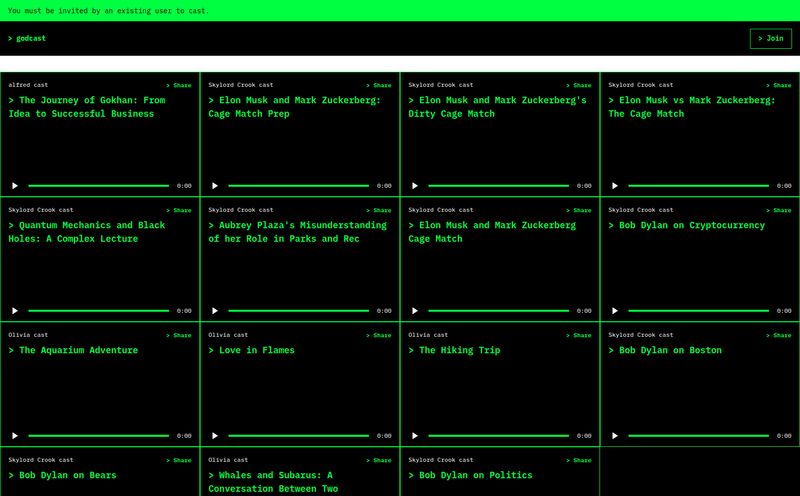
Task: Click 'Skylord Crook cast' label above Bob Dylan on Bears
Action: tap(41, 460)
